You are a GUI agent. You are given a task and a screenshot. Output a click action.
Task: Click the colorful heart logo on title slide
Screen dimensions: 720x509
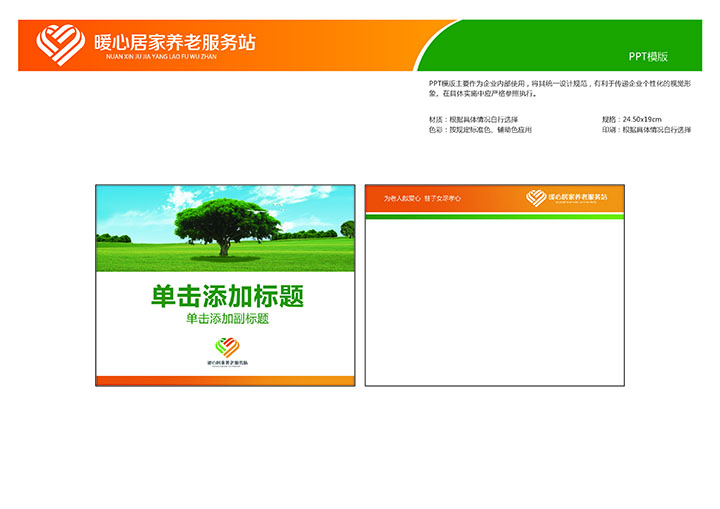pos(226,347)
